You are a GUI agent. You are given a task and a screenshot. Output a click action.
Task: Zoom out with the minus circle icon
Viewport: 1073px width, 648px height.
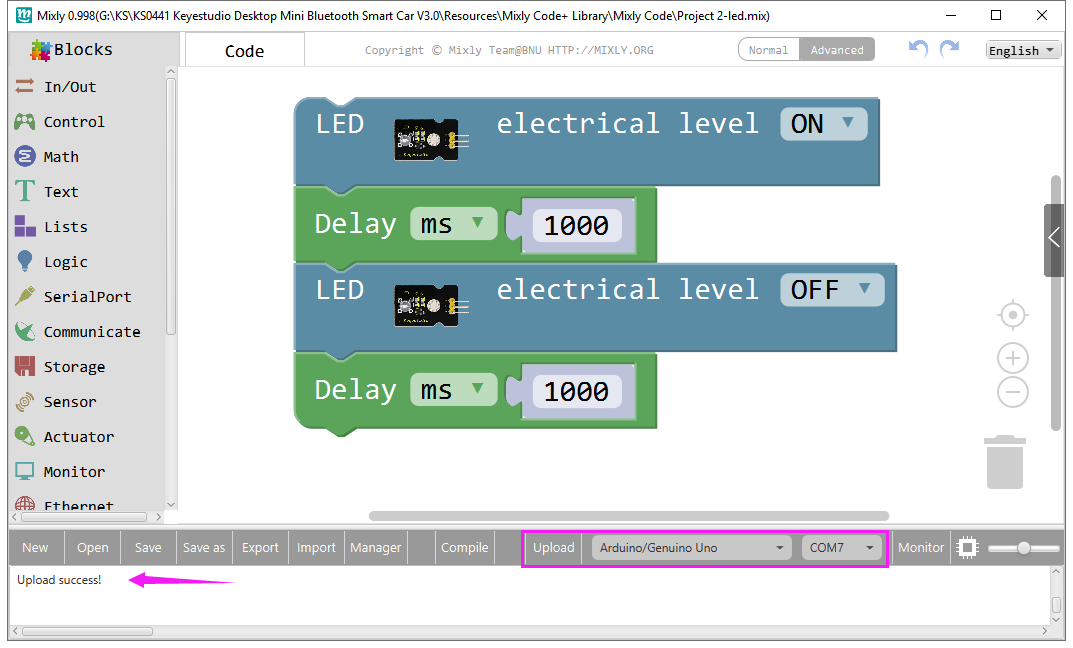click(1013, 392)
